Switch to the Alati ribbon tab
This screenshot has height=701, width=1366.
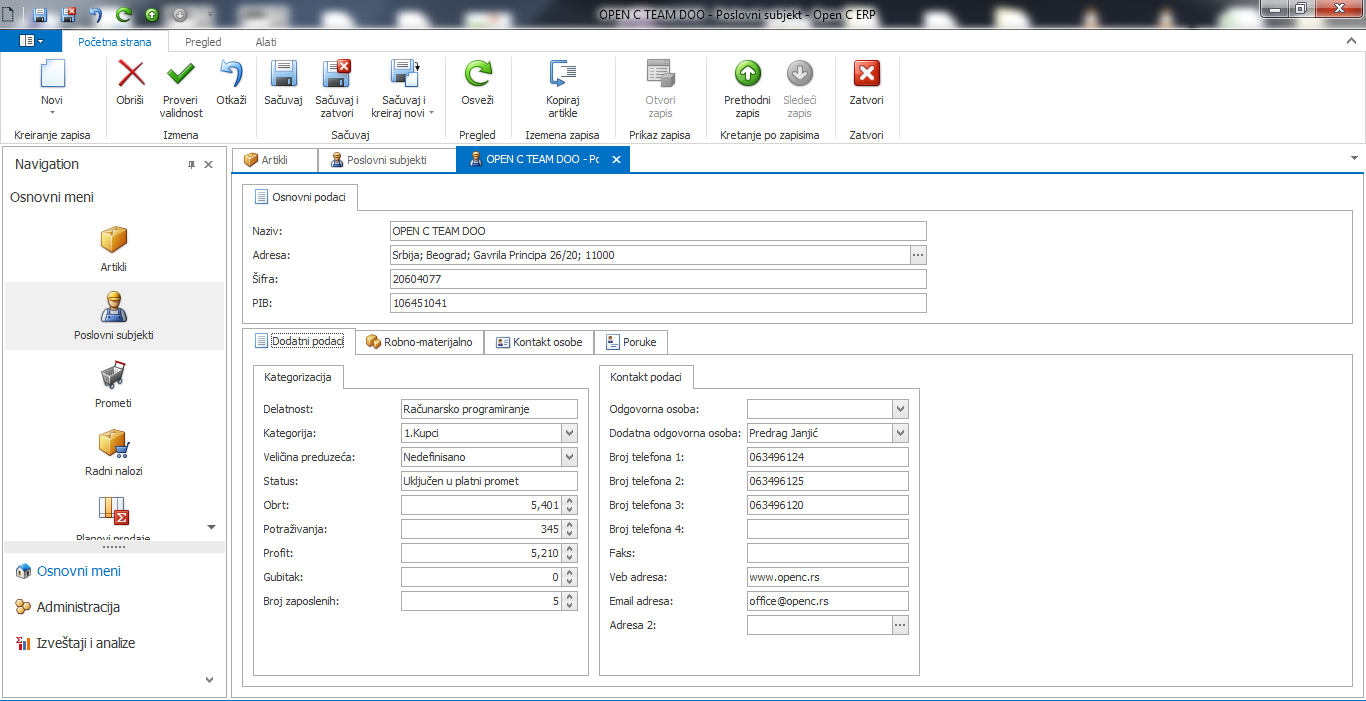tap(266, 42)
